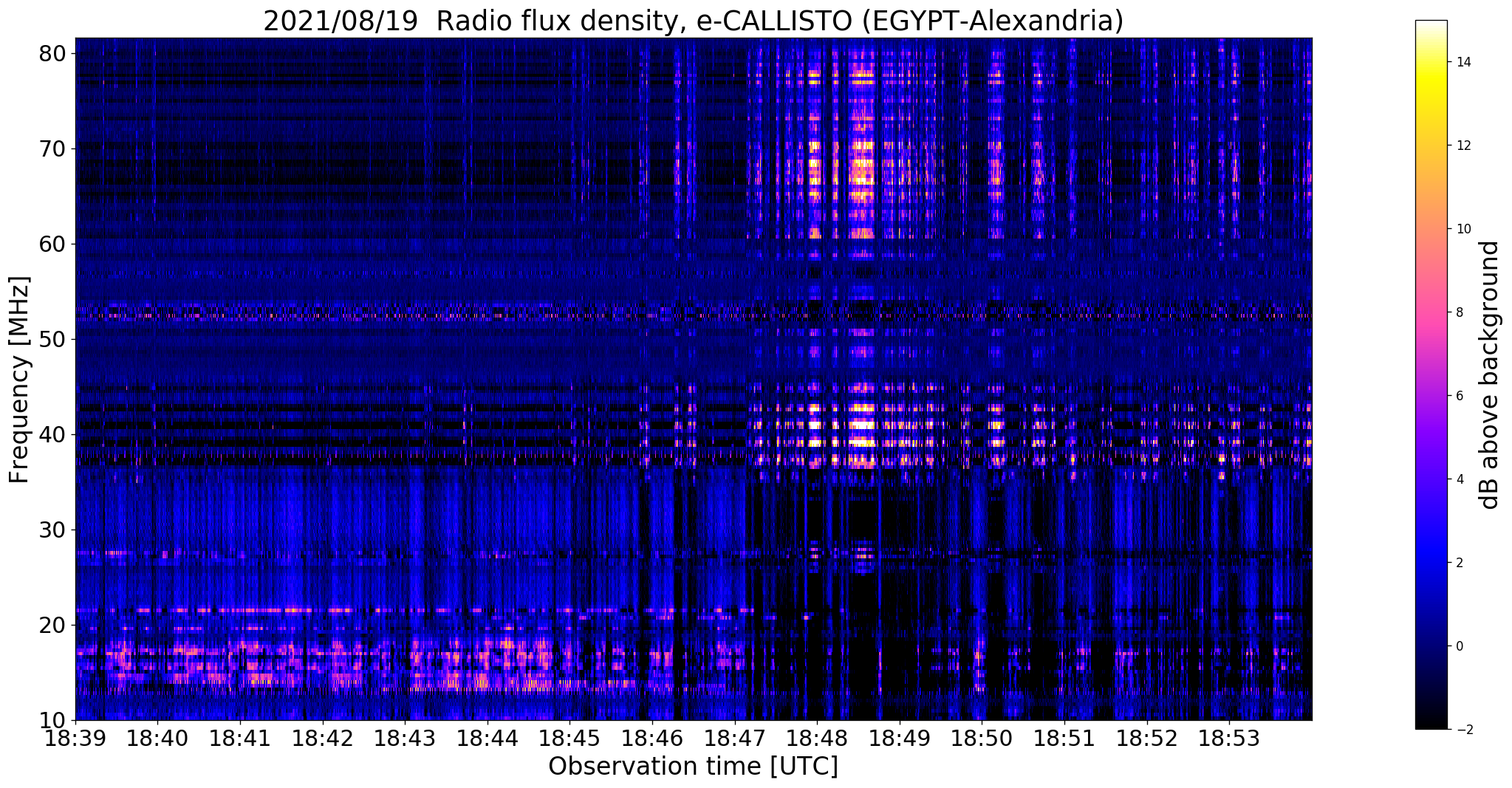Click the colorbar tick label 2

tap(1460, 563)
